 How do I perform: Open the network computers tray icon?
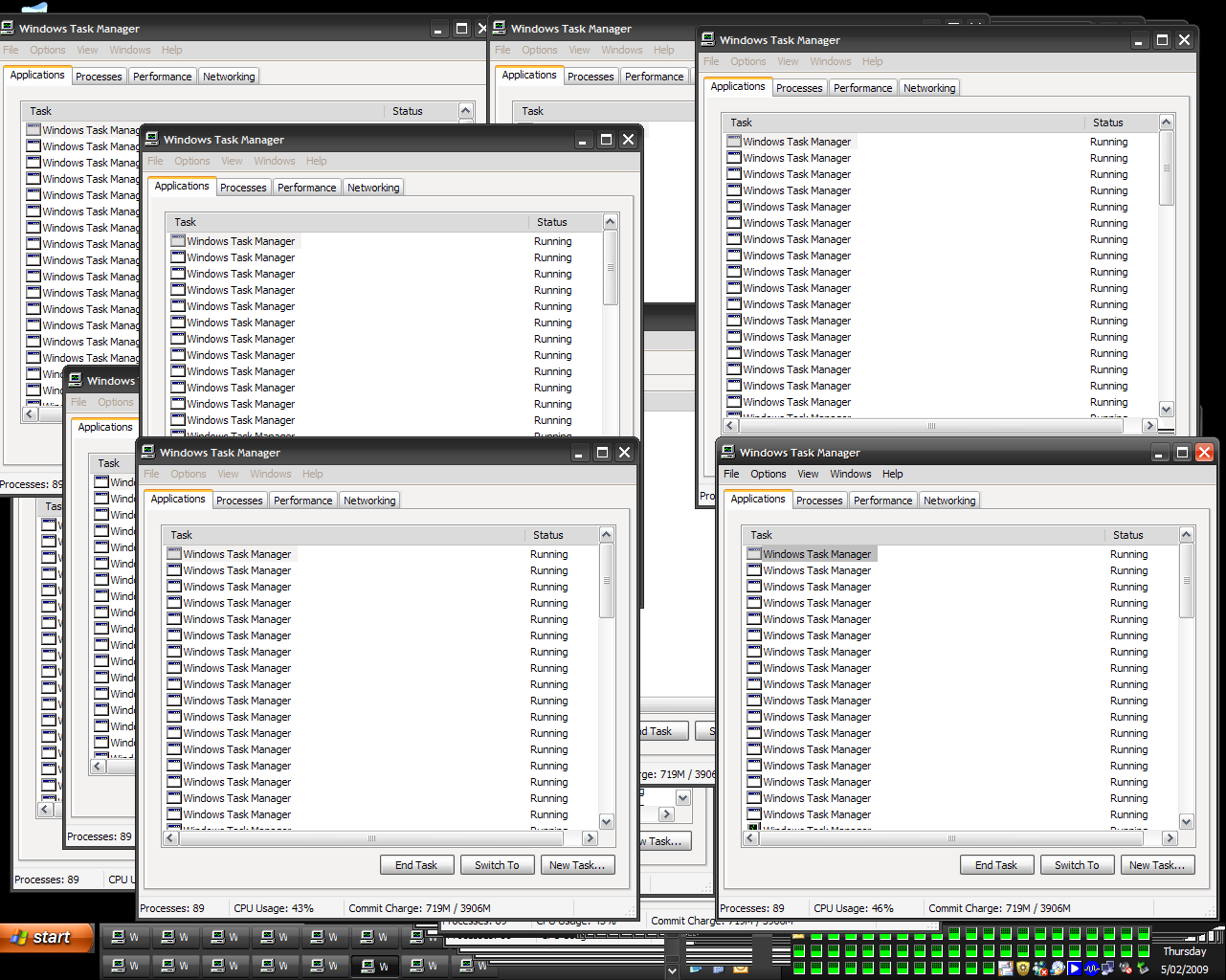(1107, 969)
